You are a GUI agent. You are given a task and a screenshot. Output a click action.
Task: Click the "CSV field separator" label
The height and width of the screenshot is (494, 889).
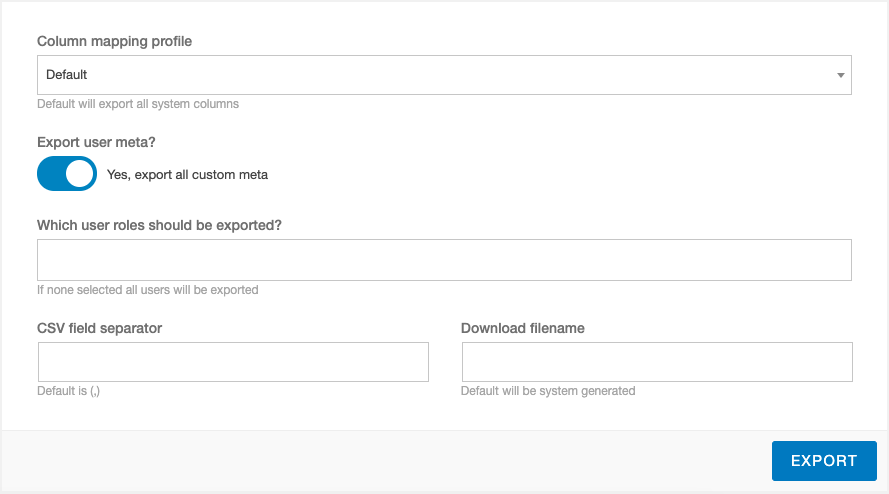(x=99, y=328)
